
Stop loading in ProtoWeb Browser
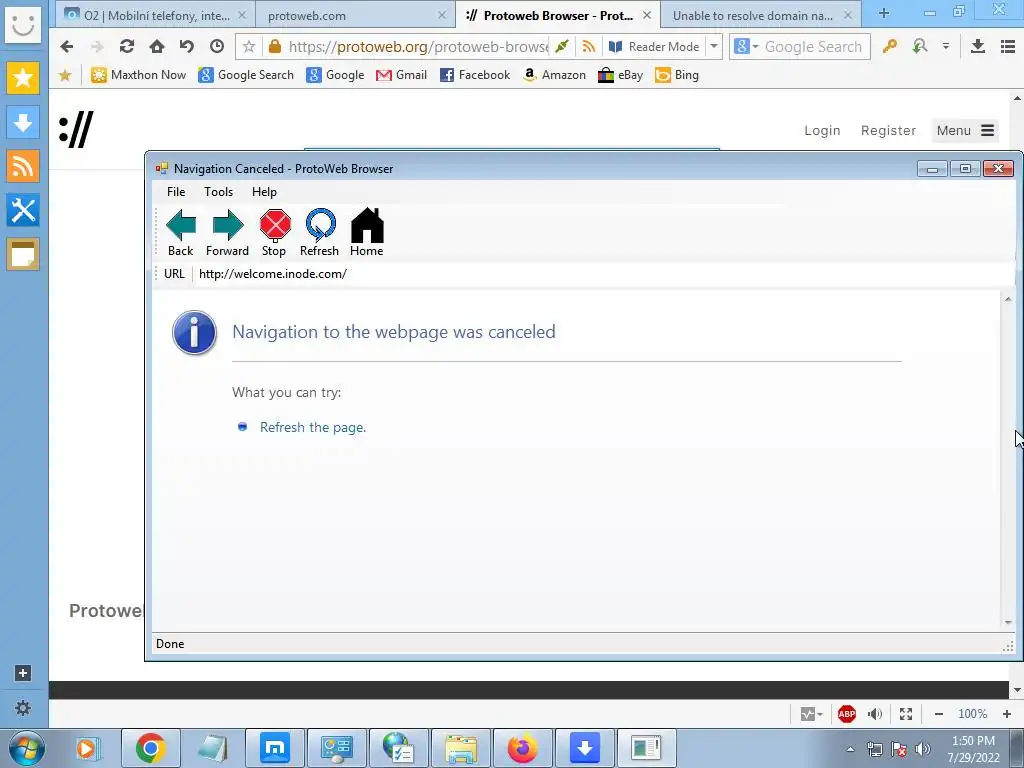point(274,232)
